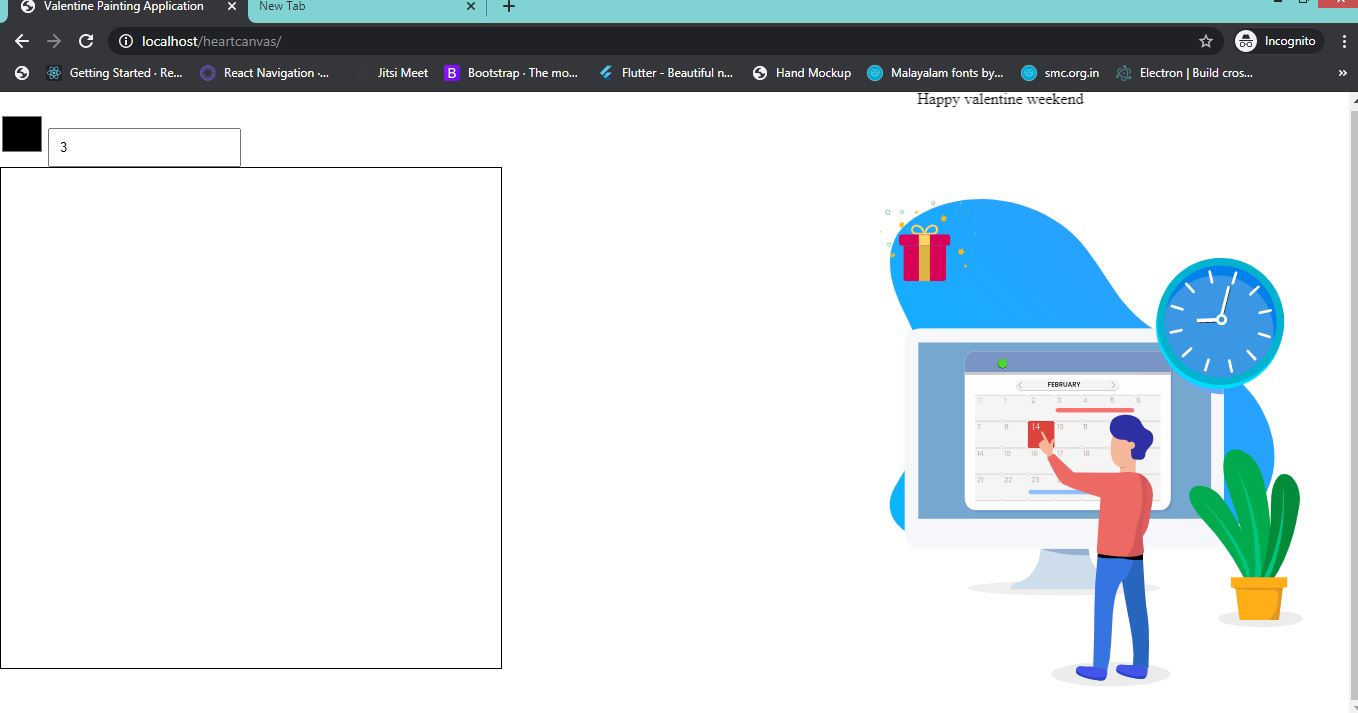1358x713 pixels.
Task: Open the black color picker swatch
Action: 22,134
